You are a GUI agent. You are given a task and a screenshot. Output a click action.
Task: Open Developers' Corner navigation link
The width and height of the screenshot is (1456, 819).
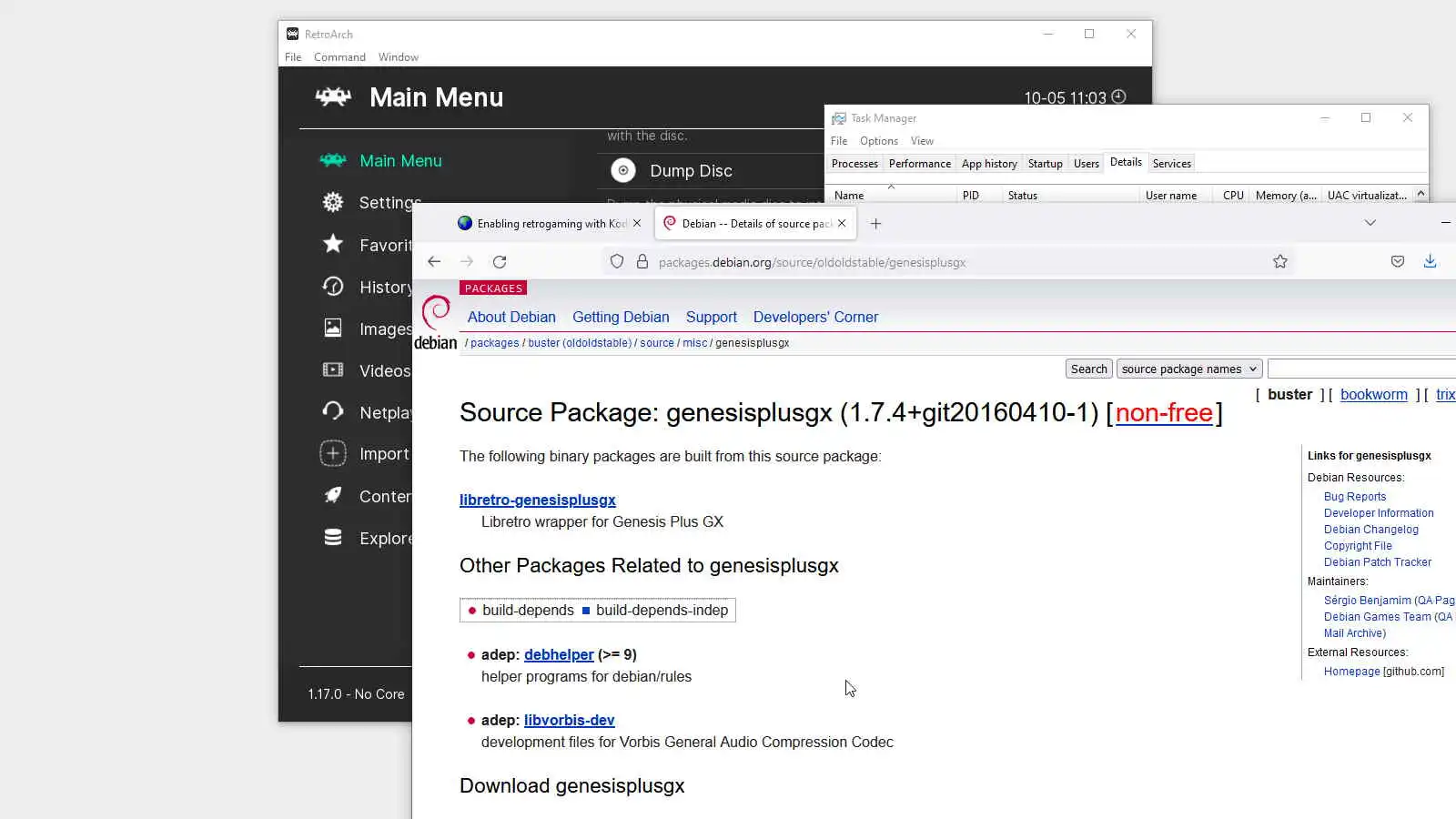(x=815, y=317)
